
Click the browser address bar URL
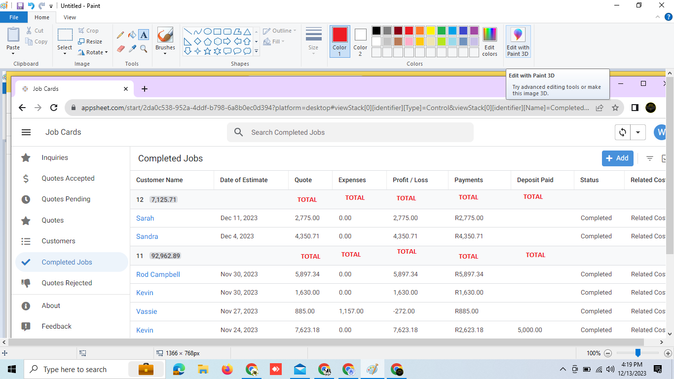tap(335, 108)
